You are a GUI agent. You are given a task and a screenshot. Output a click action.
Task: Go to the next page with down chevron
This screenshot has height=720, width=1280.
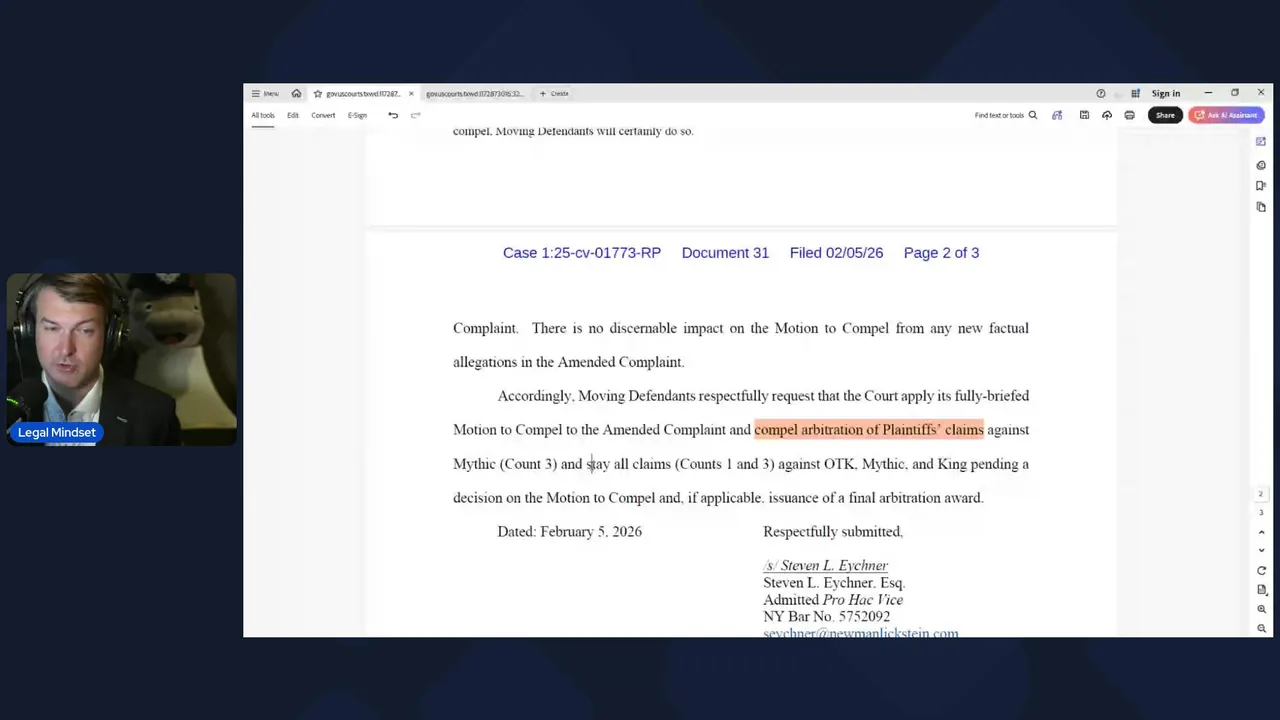tap(1261, 550)
